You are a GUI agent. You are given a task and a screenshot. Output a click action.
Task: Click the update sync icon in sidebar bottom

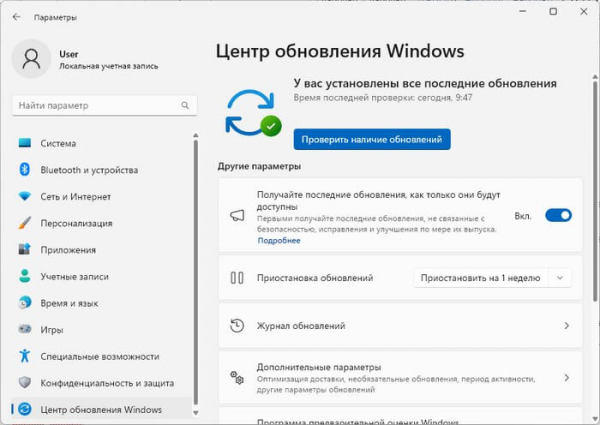pyautogui.click(x=25, y=409)
